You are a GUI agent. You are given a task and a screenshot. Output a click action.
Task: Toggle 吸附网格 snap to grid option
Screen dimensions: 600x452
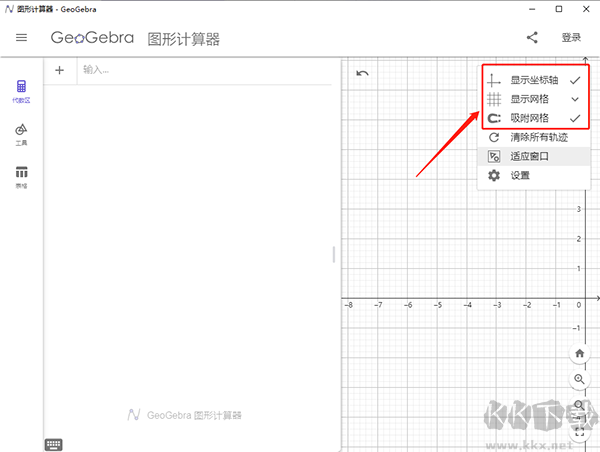(x=535, y=118)
